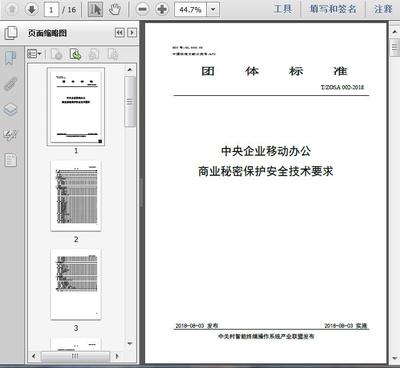Click the thumbnail horizontal scrollbar handle
The height and width of the screenshot is (368, 400).
(x=75, y=356)
